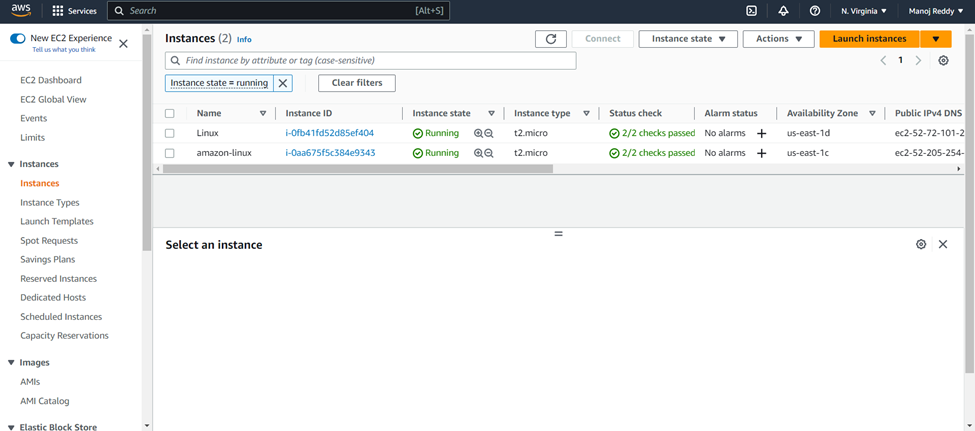Click the AWS logo home icon
This screenshot has width=975, height=431.
tap(21, 11)
